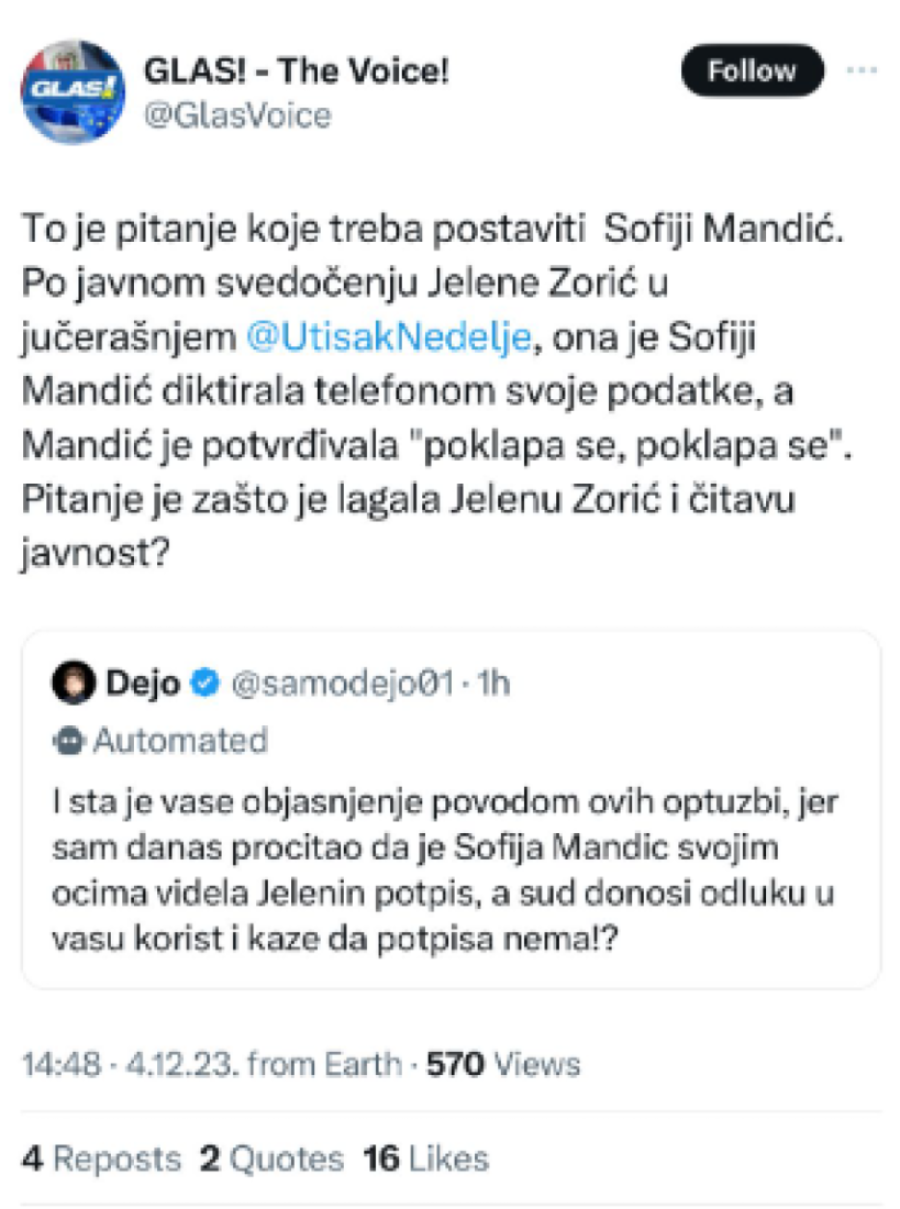Click Dejo's small profile picture

tap(74, 684)
